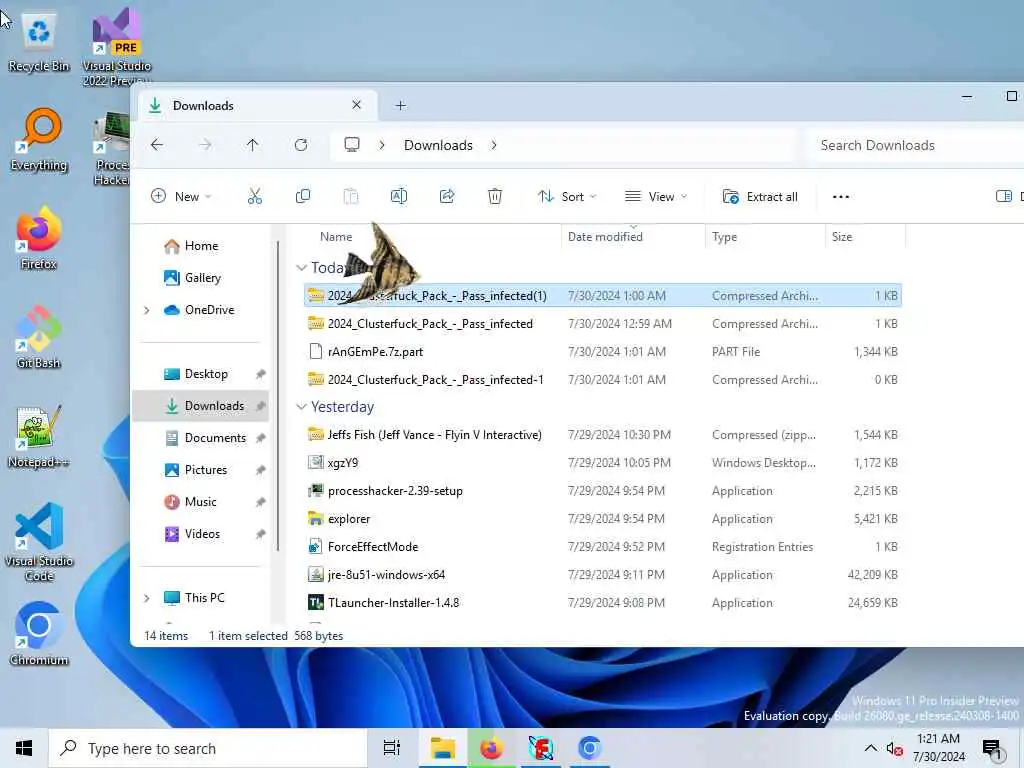Open Git Bash desktop shortcut
Viewport: 1024px width, 768px height.
coord(39,337)
